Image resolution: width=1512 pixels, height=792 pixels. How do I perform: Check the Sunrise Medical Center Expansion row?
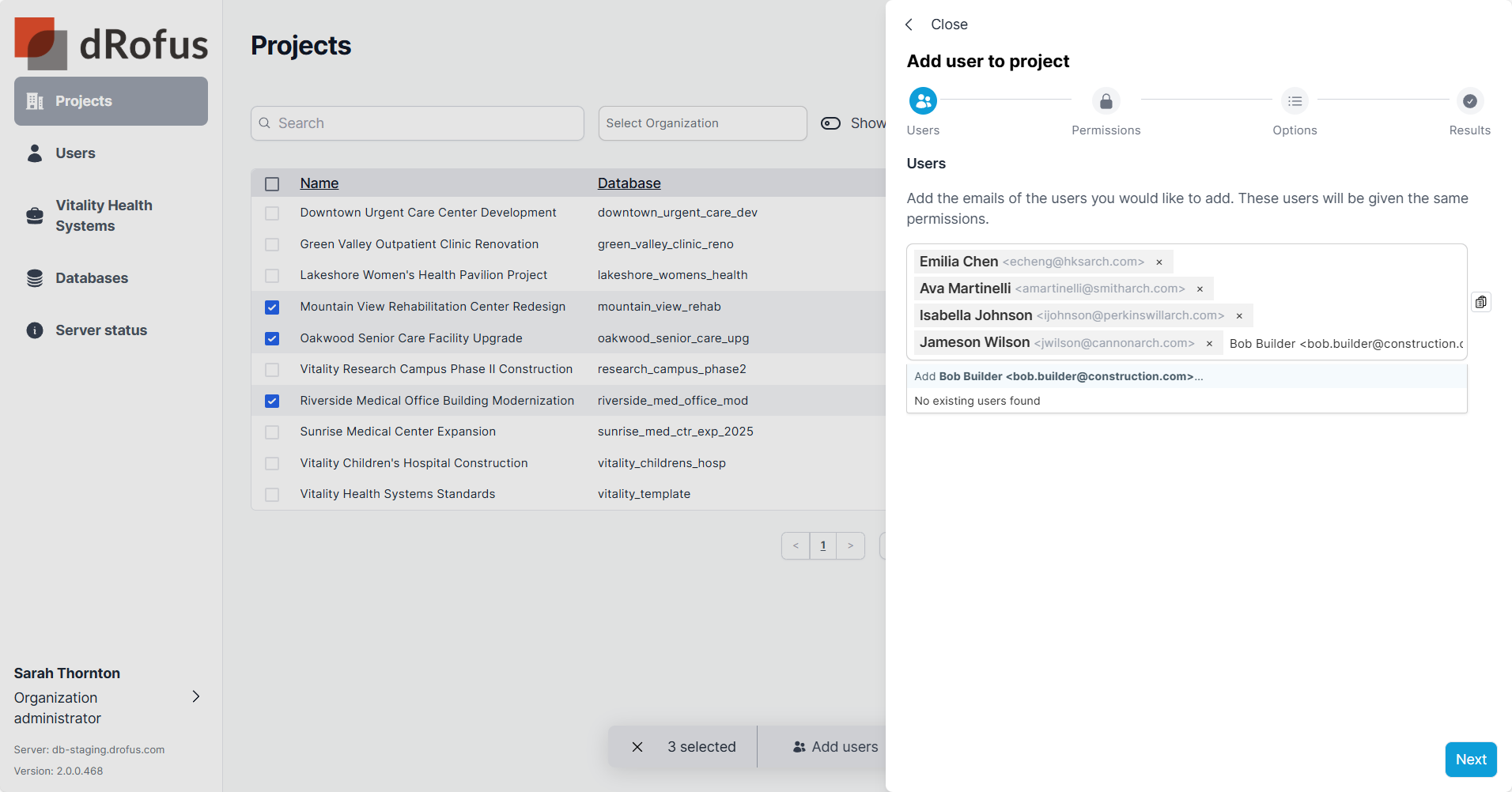pyautogui.click(x=272, y=432)
